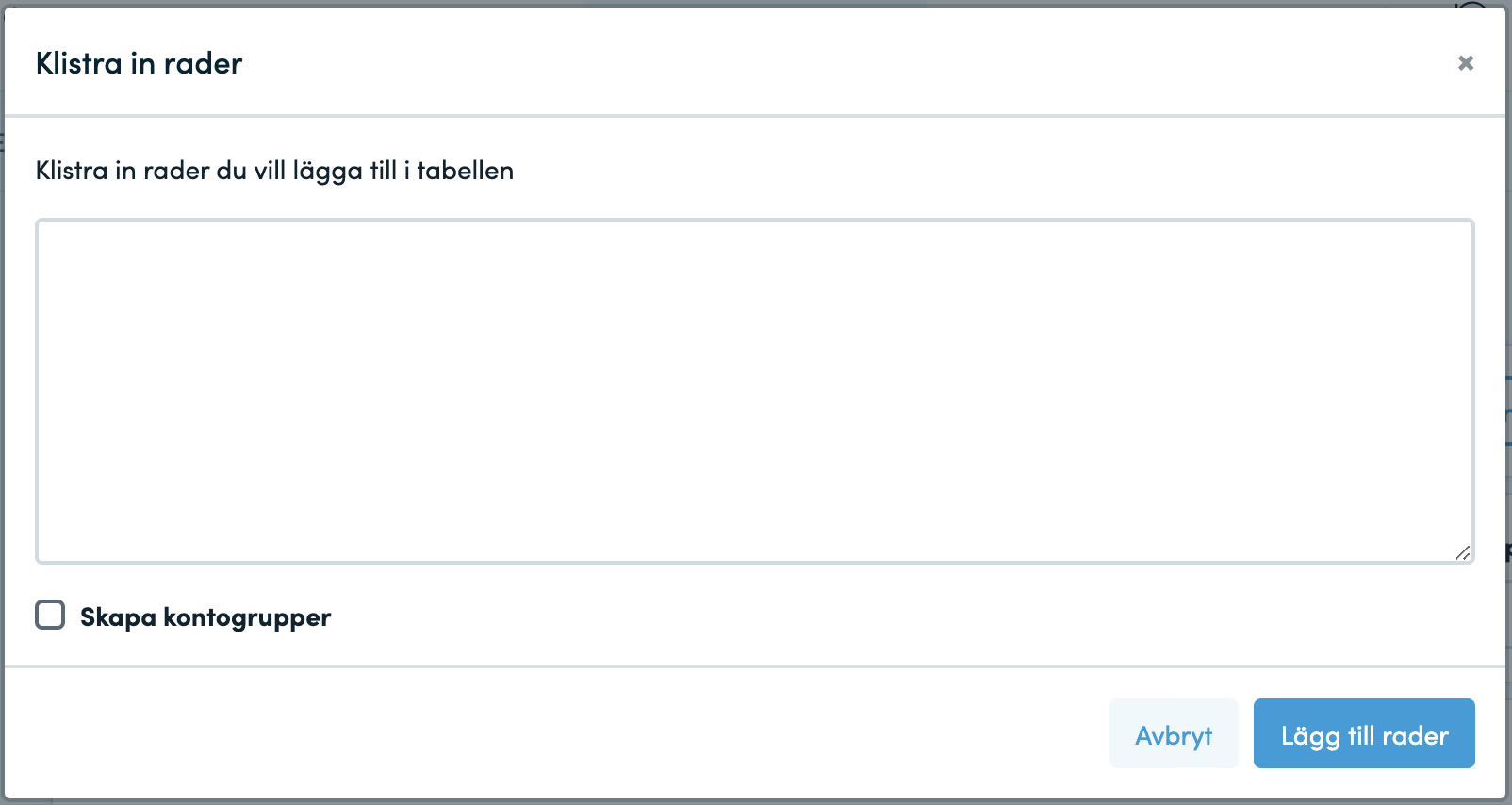Screen dimensions: 1512x805
Task: Dismiss the dialog with the cross icon
Action: click(1465, 63)
